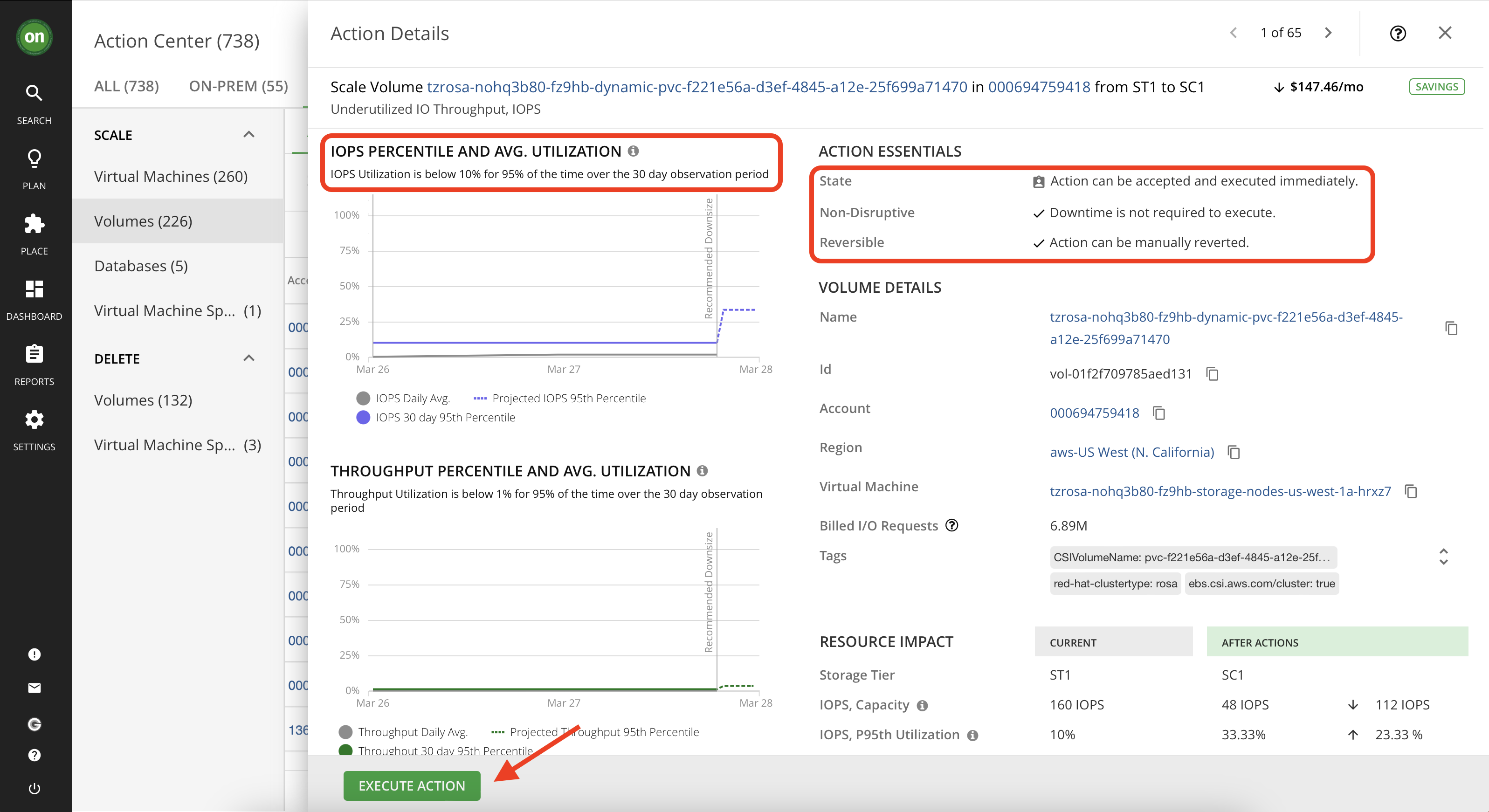
Task: Copy the Virtual Machine name
Action: pyautogui.click(x=1411, y=491)
